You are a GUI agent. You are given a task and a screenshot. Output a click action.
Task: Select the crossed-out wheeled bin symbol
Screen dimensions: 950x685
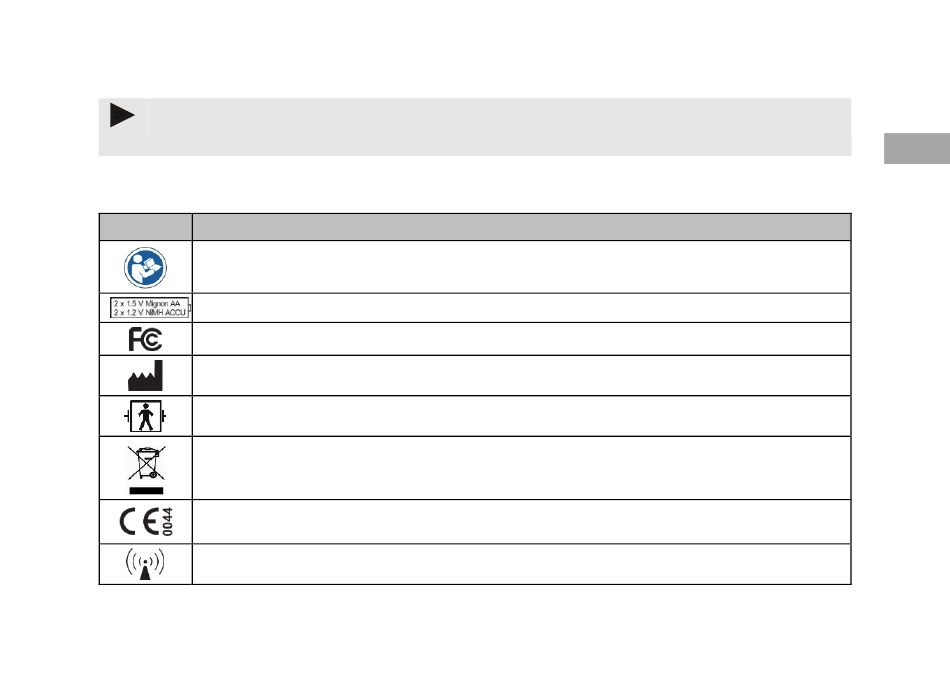pyautogui.click(x=146, y=469)
